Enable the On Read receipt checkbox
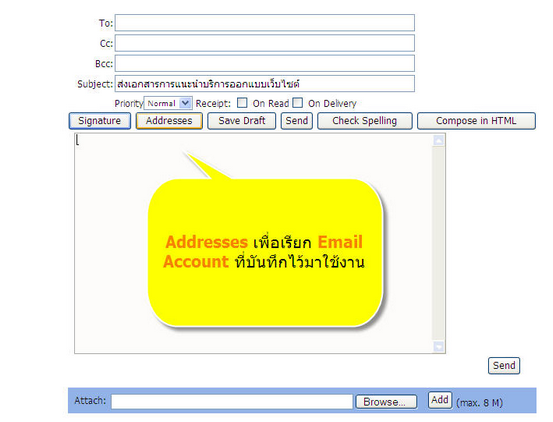 pos(242,103)
